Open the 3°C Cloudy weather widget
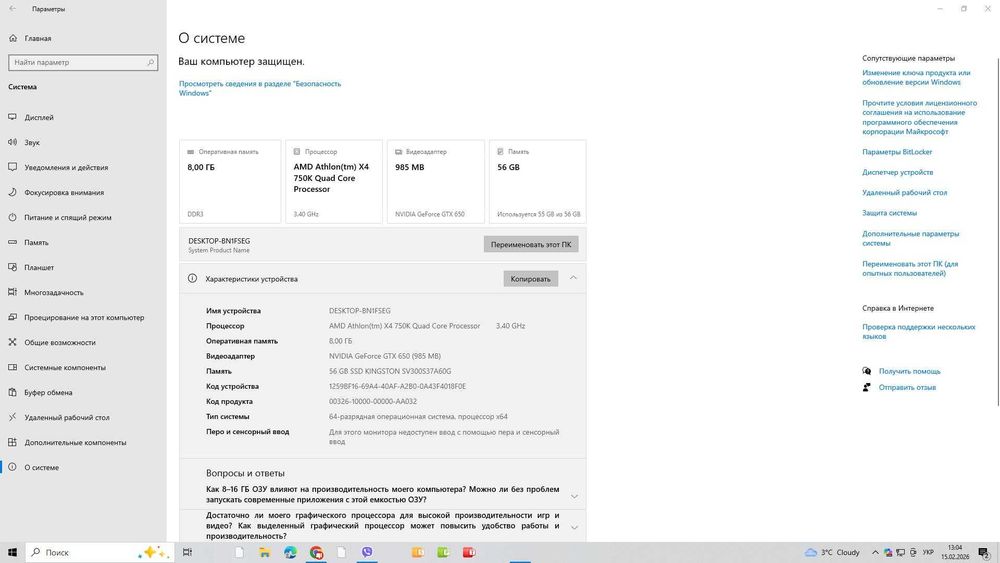 (832, 552)
